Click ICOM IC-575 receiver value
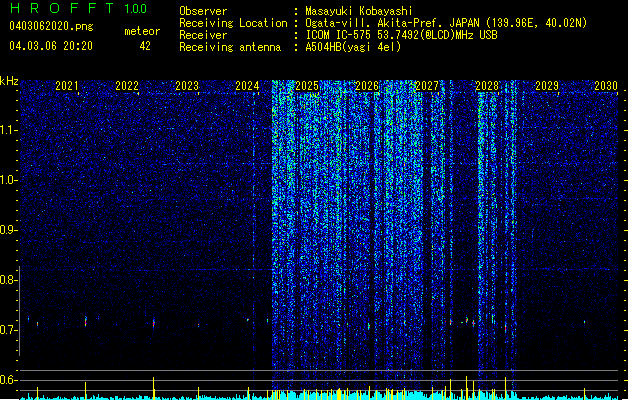Screen dimensions: 629x400 (401, 35)
